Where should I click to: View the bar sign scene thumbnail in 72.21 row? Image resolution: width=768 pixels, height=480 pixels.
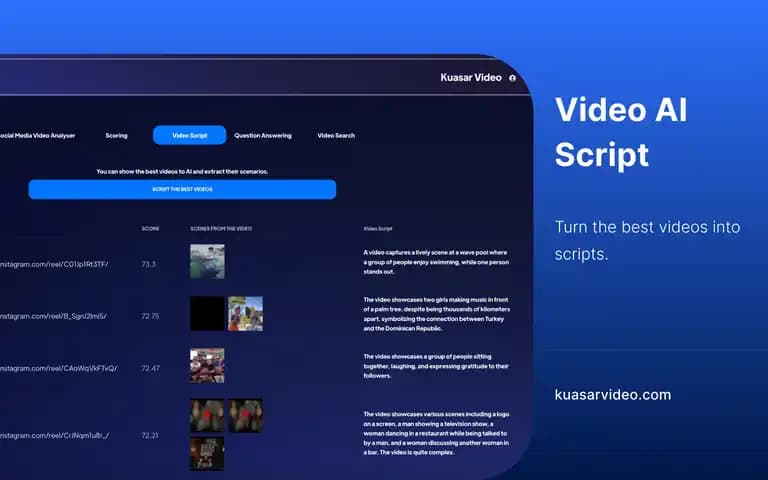[207, 453]
